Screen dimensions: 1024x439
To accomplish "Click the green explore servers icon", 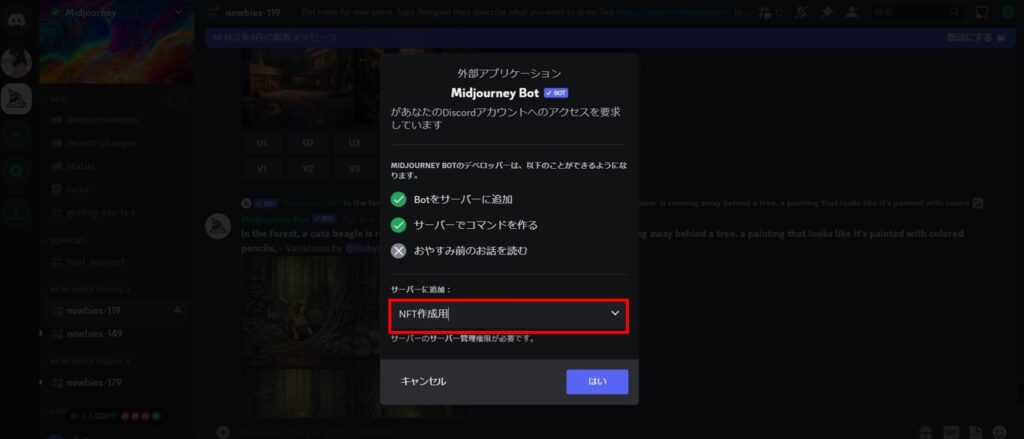I will (x=16, y=171).
